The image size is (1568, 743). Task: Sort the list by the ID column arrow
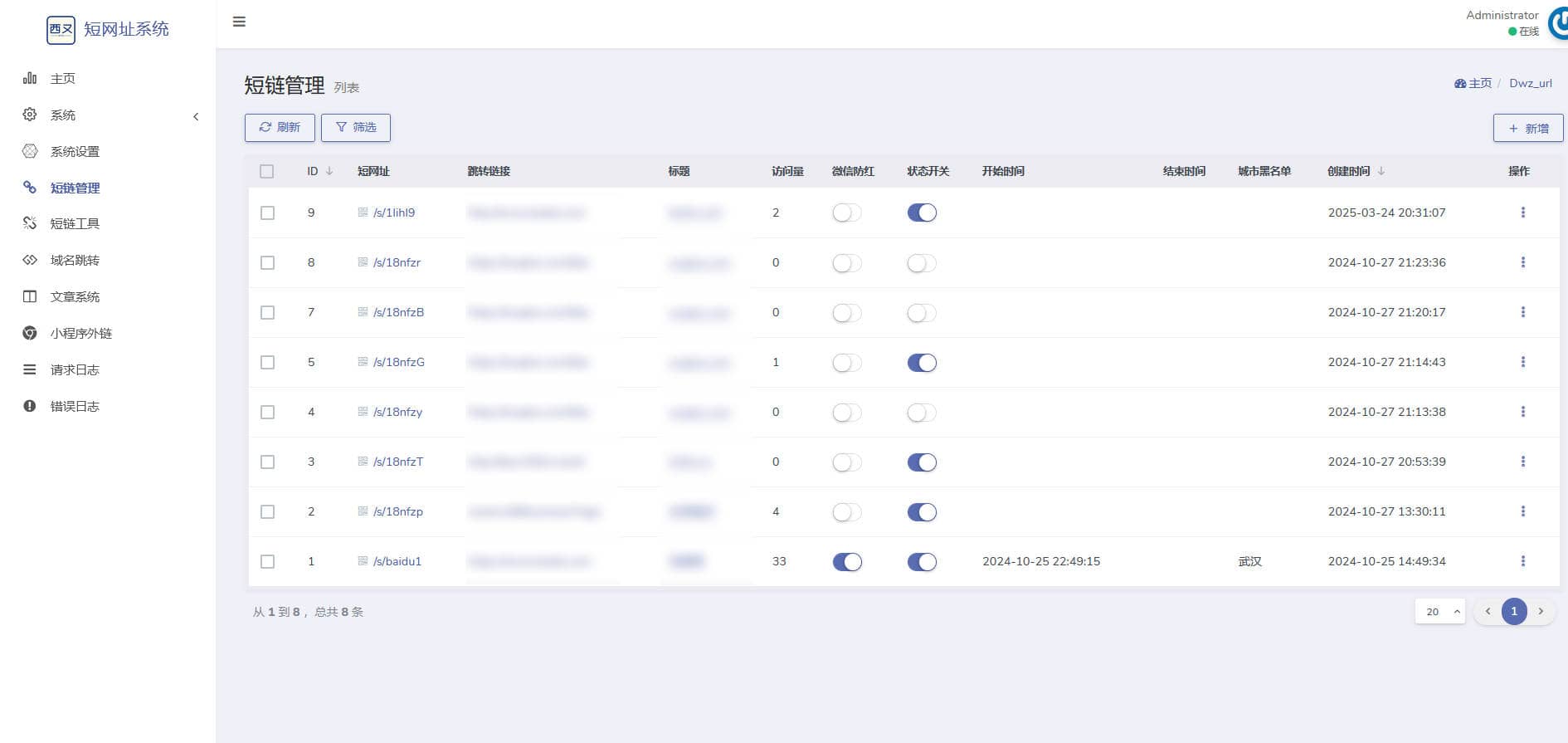(329, 171)
